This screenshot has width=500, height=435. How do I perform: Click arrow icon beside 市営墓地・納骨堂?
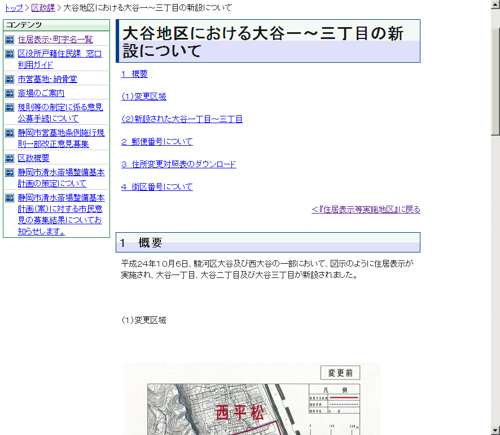click(x=10, y=79)
